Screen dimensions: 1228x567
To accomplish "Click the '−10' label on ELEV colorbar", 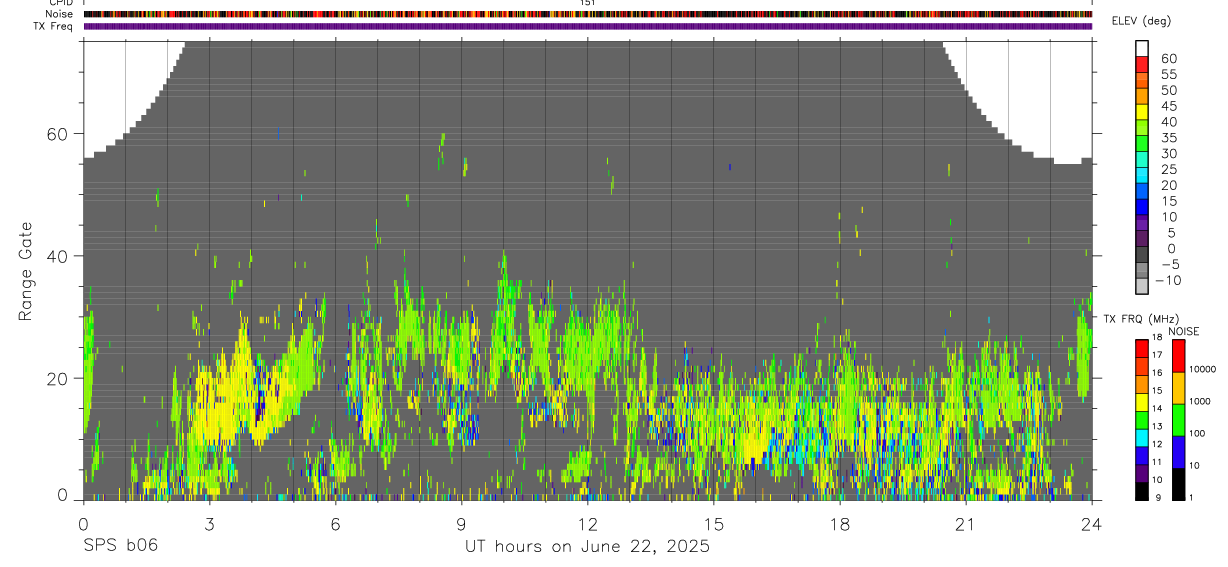I will pyautogui.click(x=1167, y=280).
